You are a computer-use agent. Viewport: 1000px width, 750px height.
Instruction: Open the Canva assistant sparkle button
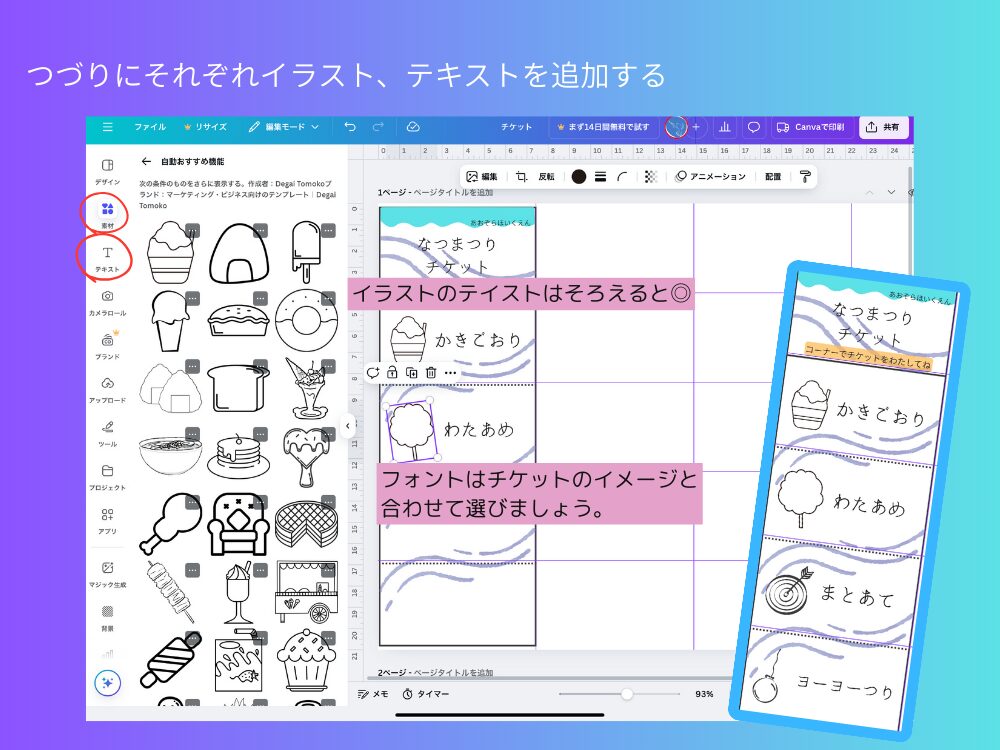click(107, 683)
